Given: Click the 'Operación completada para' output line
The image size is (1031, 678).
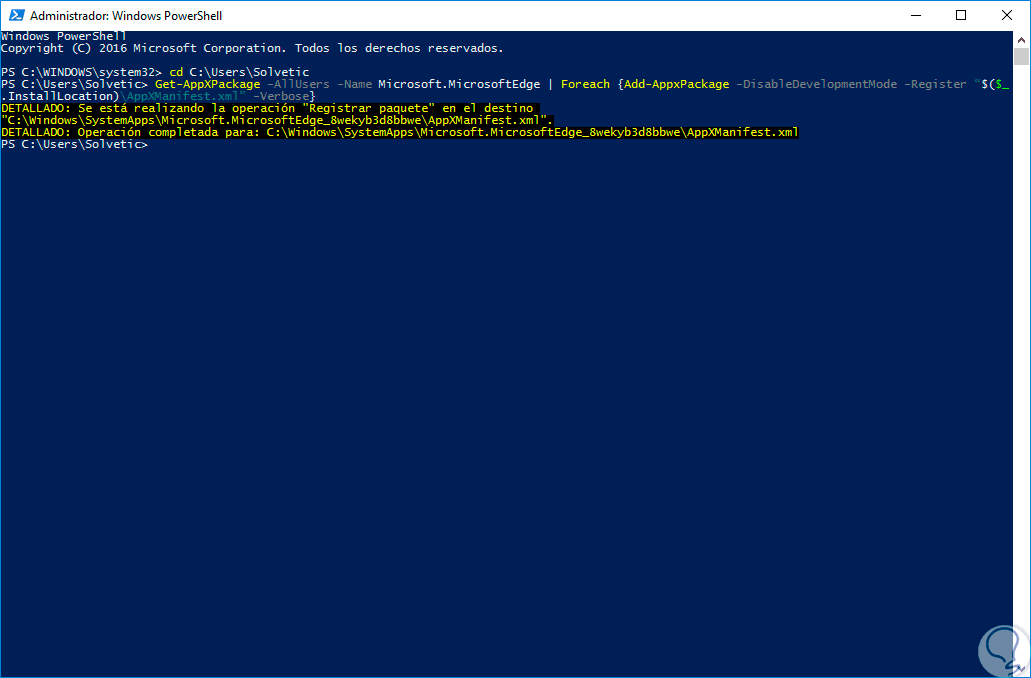Looking at the screenshot, I should pos(400,133).
